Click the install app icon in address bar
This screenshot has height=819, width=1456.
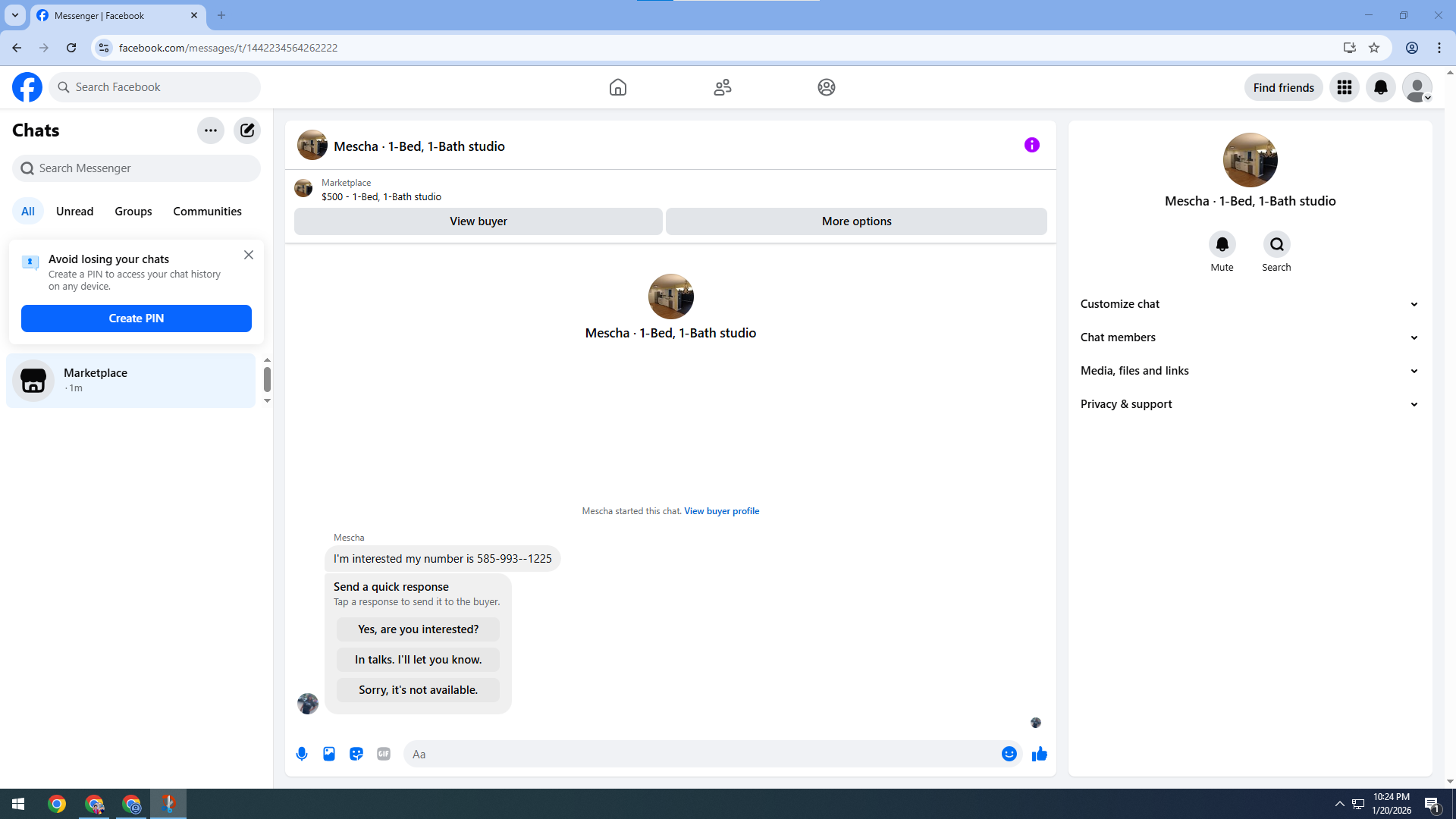pyautogui.click(x=1349, y=48)
